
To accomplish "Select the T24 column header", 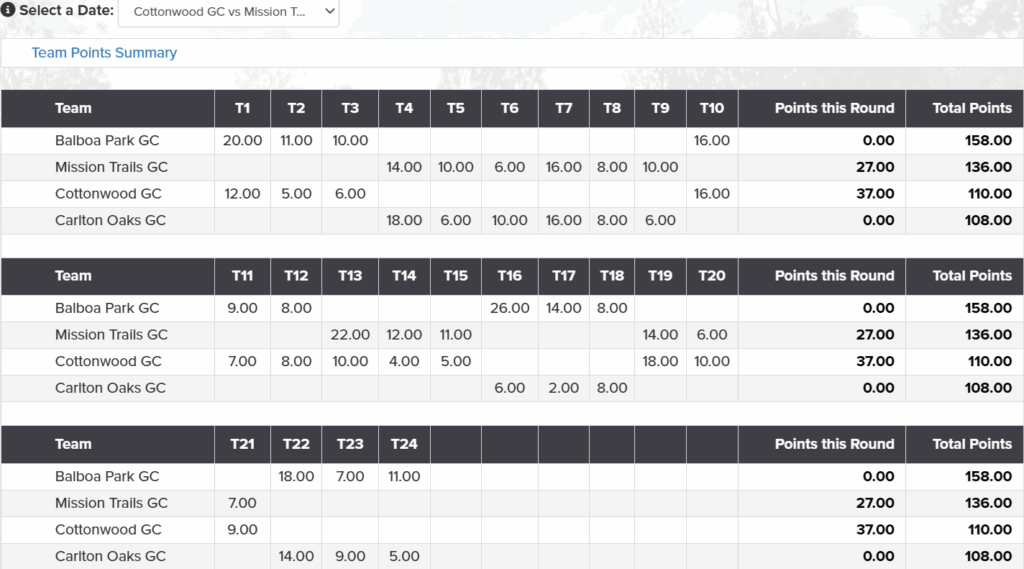I will pyautogui.click(x=404, y=444).
